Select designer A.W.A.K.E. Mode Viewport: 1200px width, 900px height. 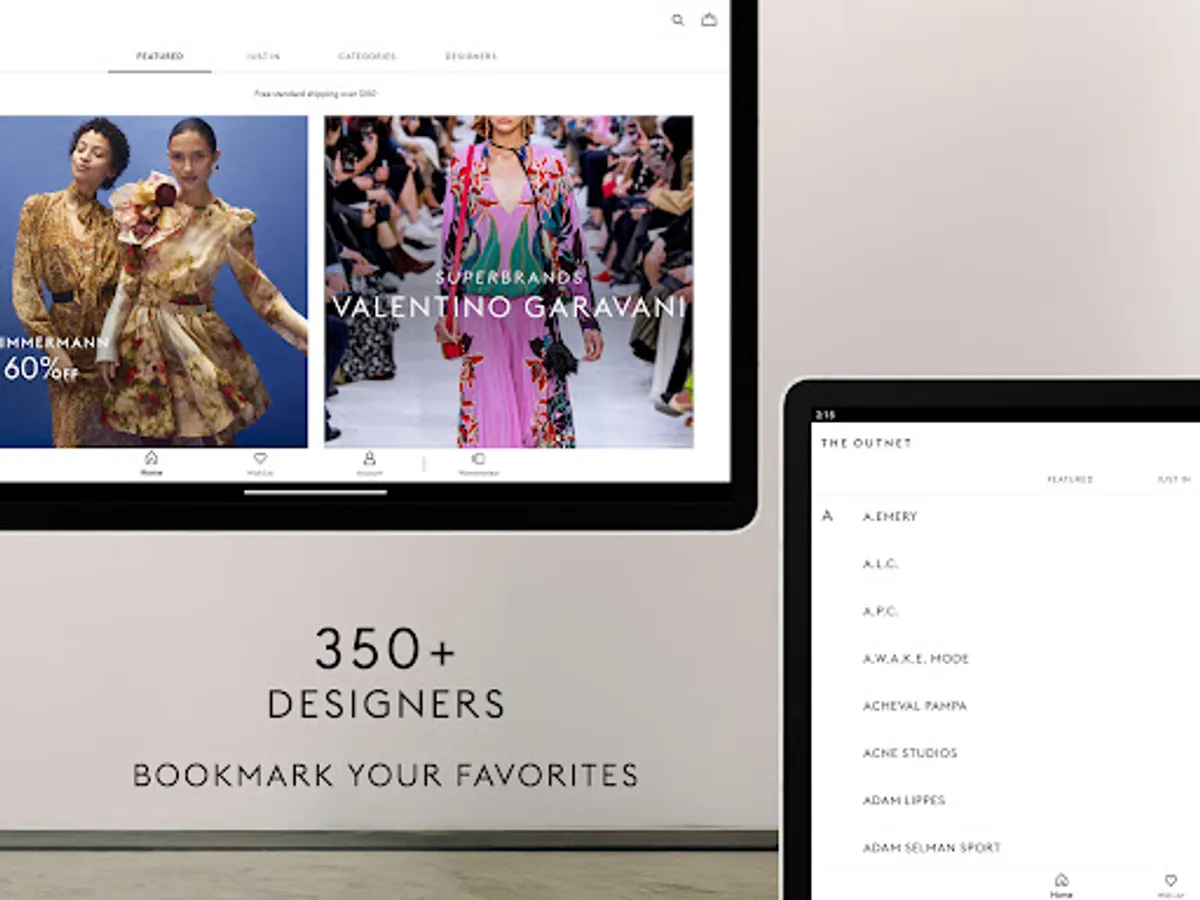916,659
